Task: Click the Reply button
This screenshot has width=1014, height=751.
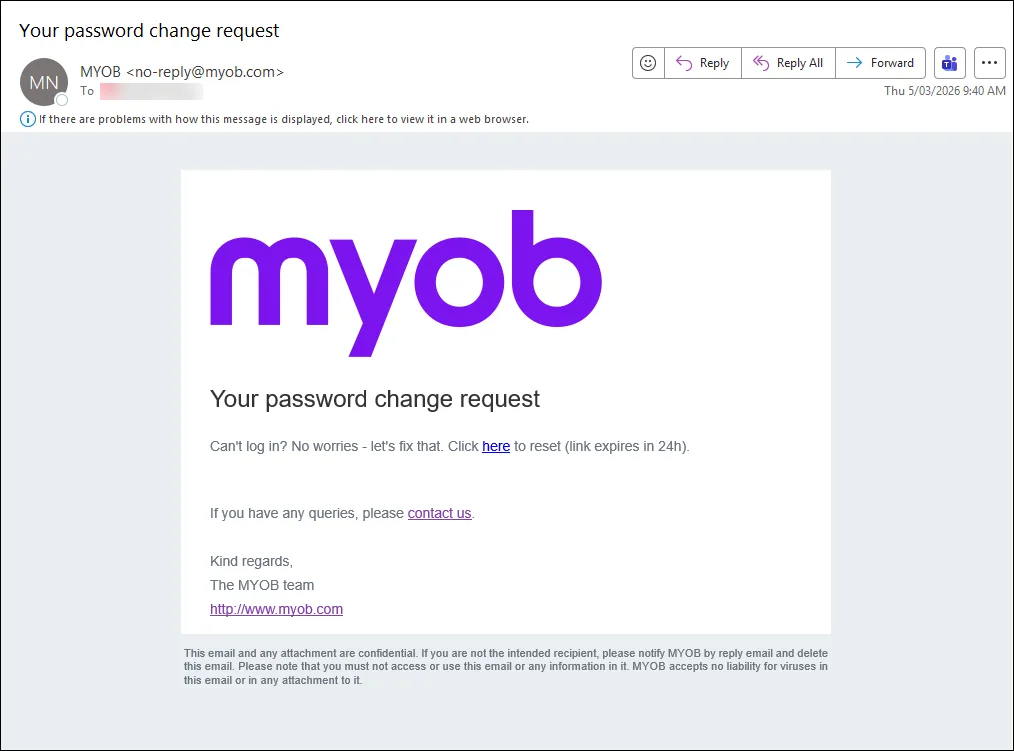Action: pos(703,62)
